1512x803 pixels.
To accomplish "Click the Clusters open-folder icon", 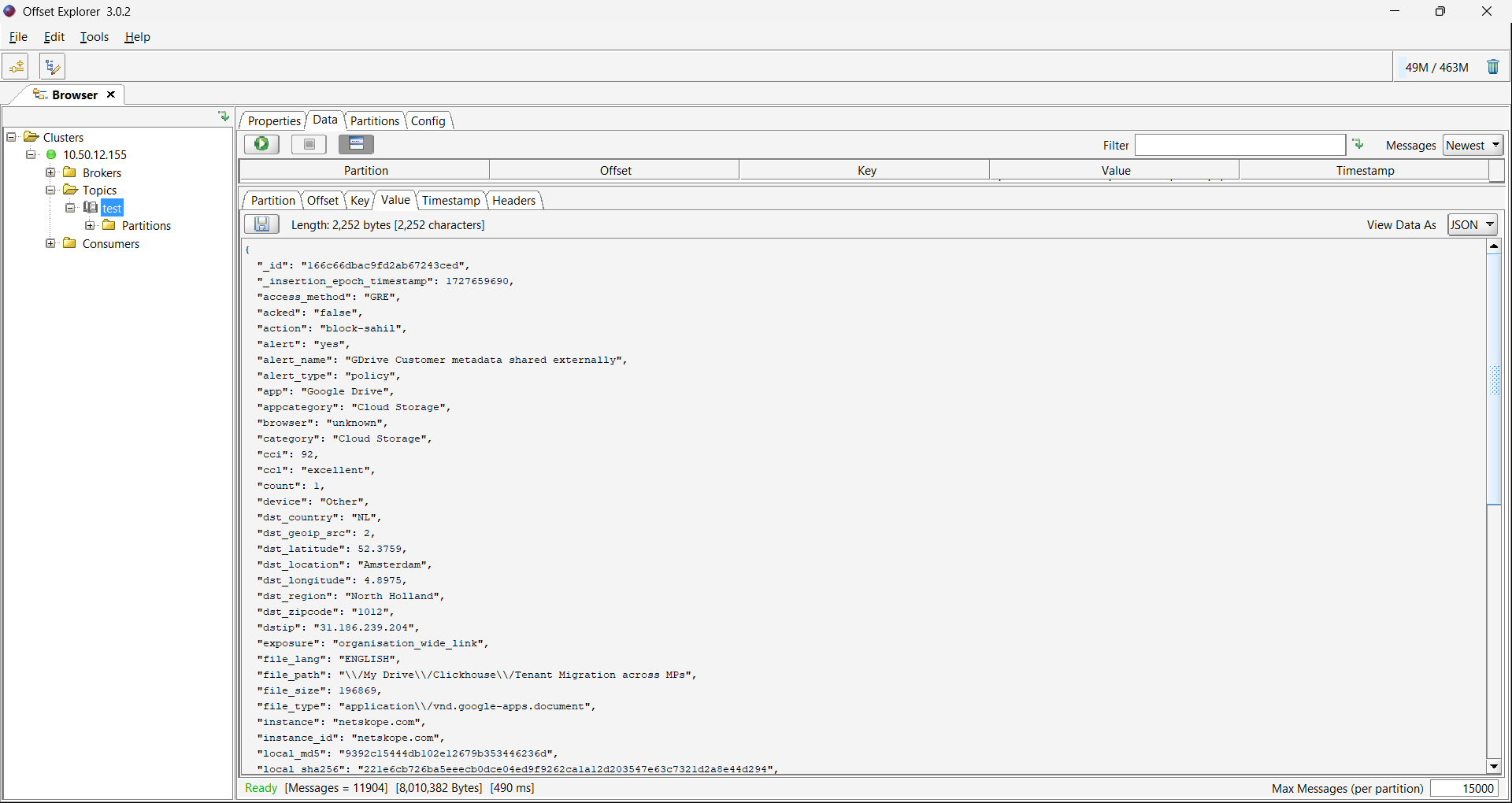I will point(31,137).
